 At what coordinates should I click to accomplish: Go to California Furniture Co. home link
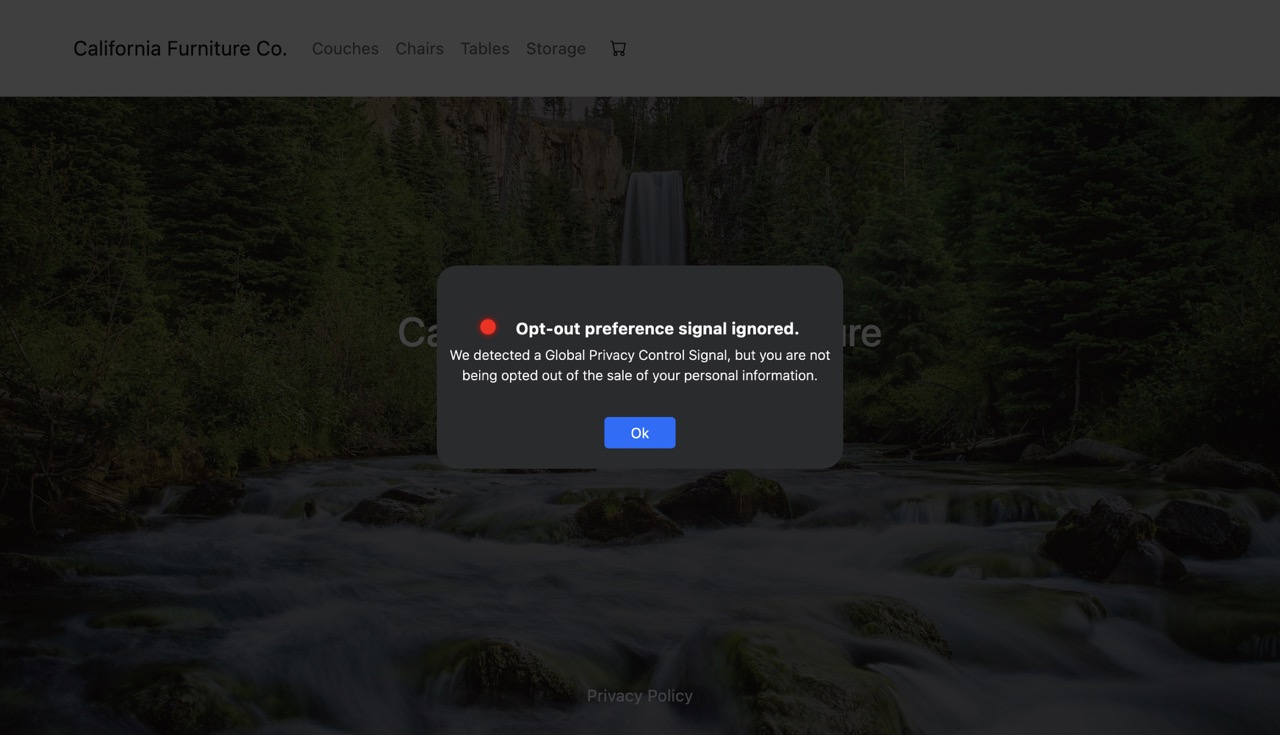[180, 48]
